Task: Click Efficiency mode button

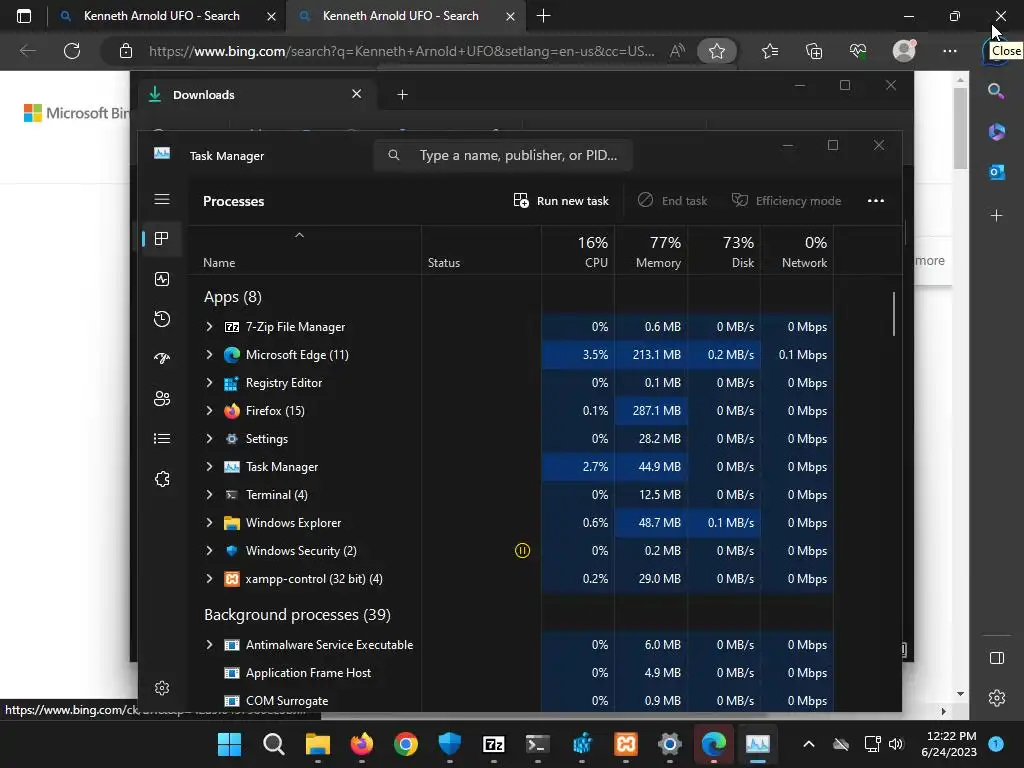Action: click(x=786, y=200)
